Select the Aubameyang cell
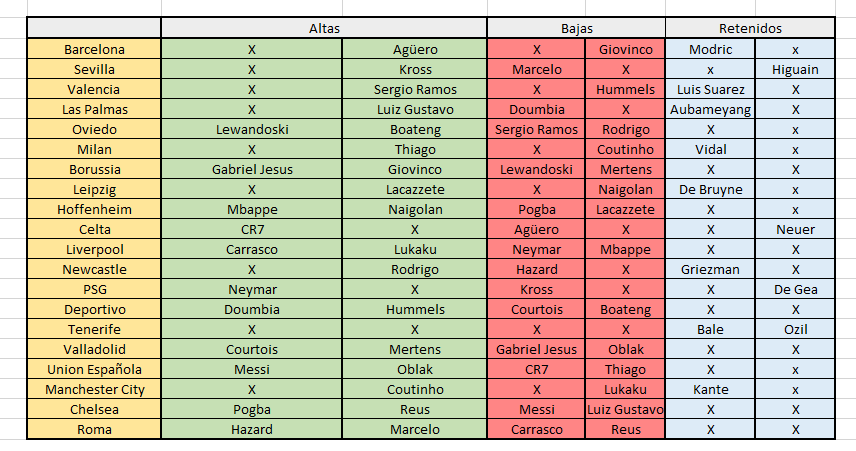Image resolution: width=856 pixels, height=451 pixels. point(710,109)
